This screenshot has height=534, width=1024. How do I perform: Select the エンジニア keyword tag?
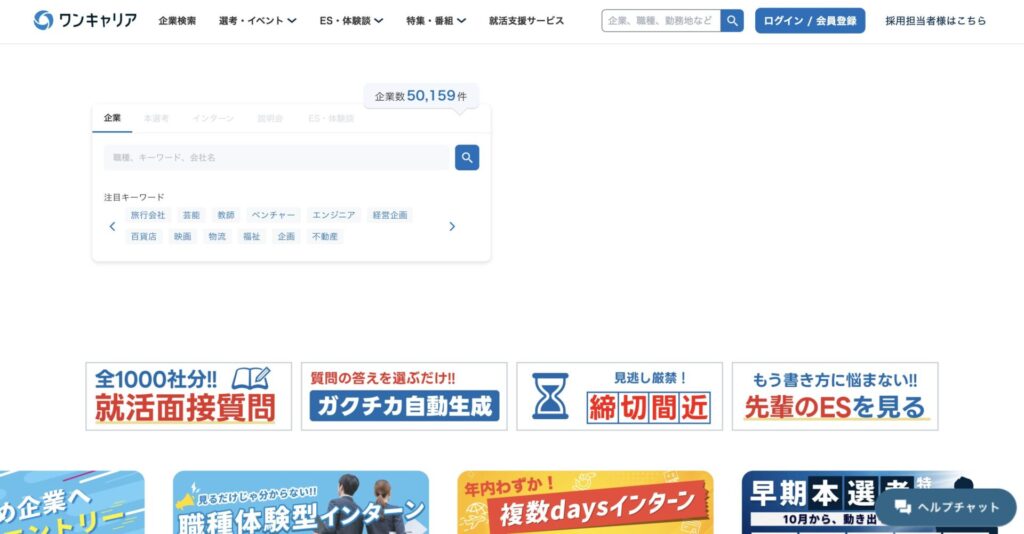click(x=333, y=215)
